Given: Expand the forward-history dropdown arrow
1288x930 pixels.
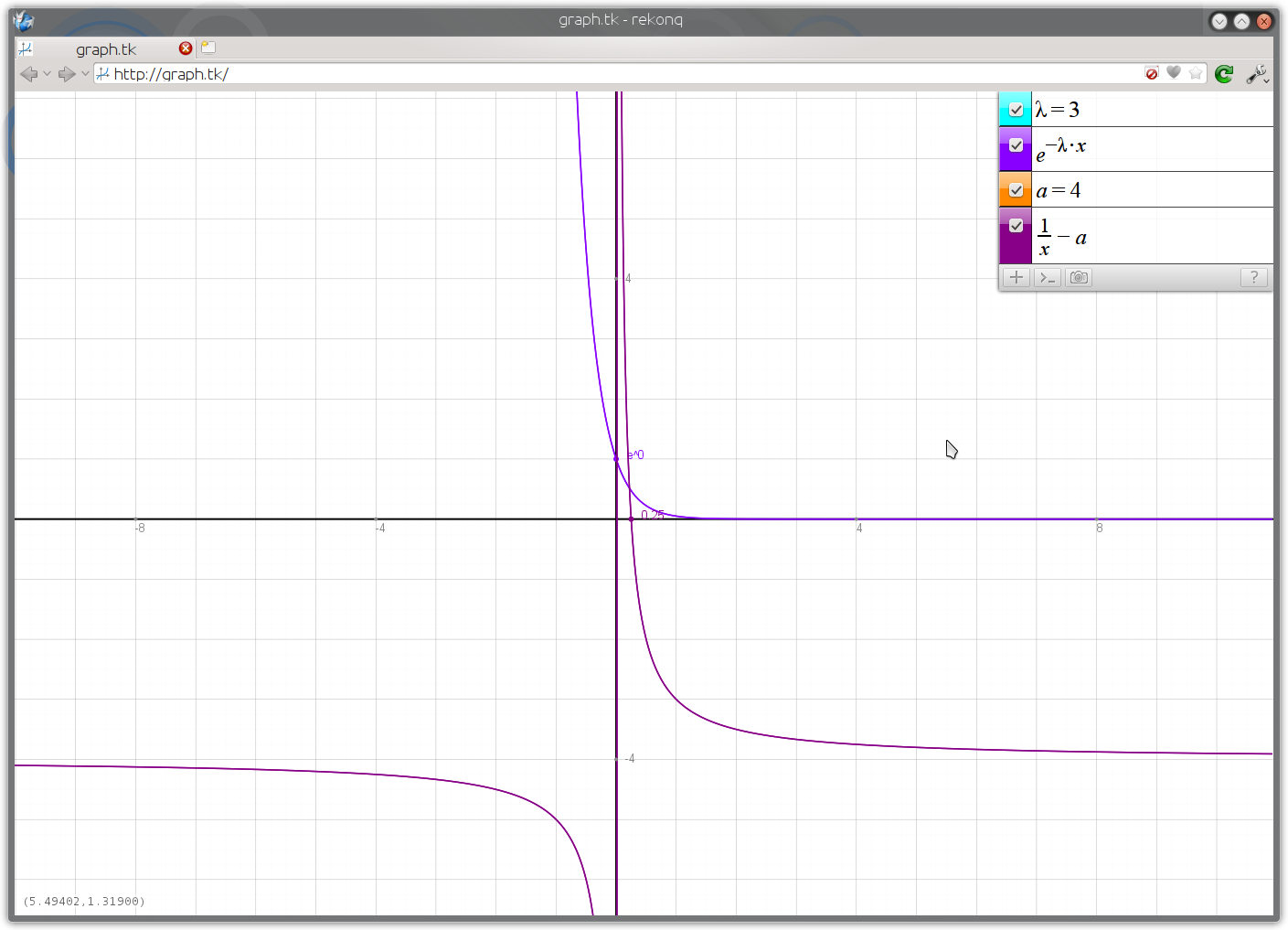Looking at the screenshot, I should (85, 74).
